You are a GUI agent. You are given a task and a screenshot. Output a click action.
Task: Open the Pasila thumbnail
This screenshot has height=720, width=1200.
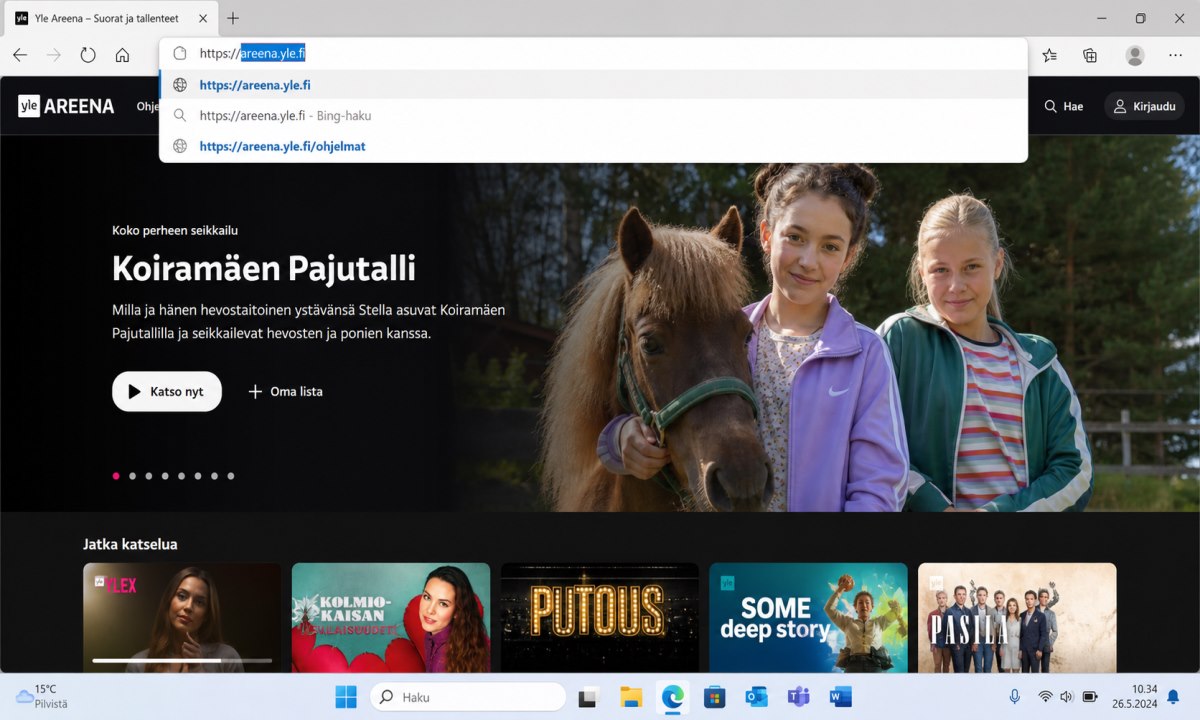click(x=1017, y=617)
